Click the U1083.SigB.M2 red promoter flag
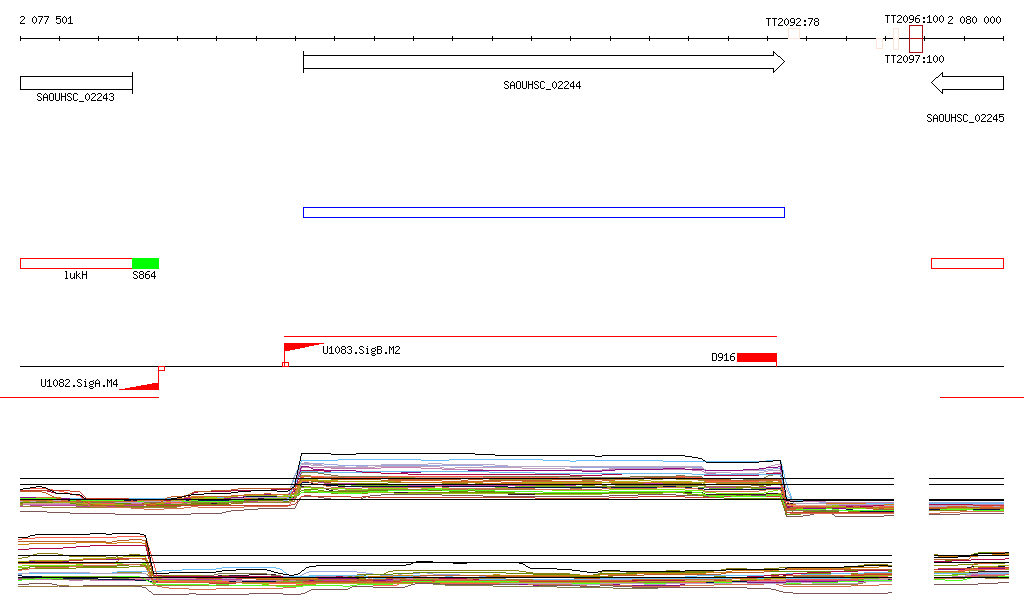The height and width of the screenshot is (611, 1024). pyautogui.click(x=301, y=349)
